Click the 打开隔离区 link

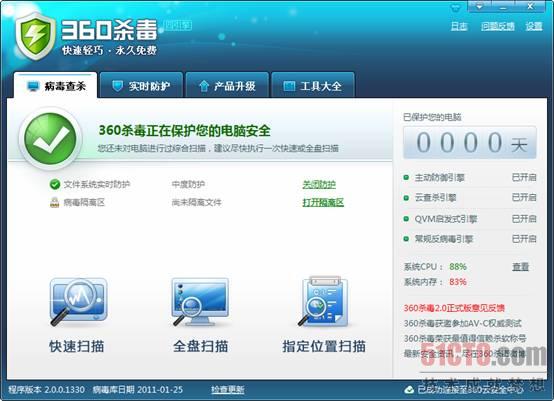[323, 202]
